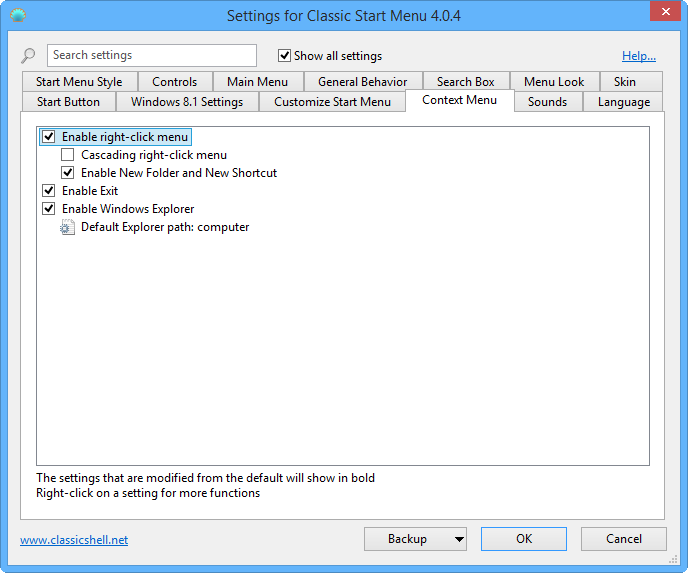Image resolution: width=688 pixels, height=573 pixels.
Task: Open the Windows 8.1 Settings tab
Action: [187, 102]
